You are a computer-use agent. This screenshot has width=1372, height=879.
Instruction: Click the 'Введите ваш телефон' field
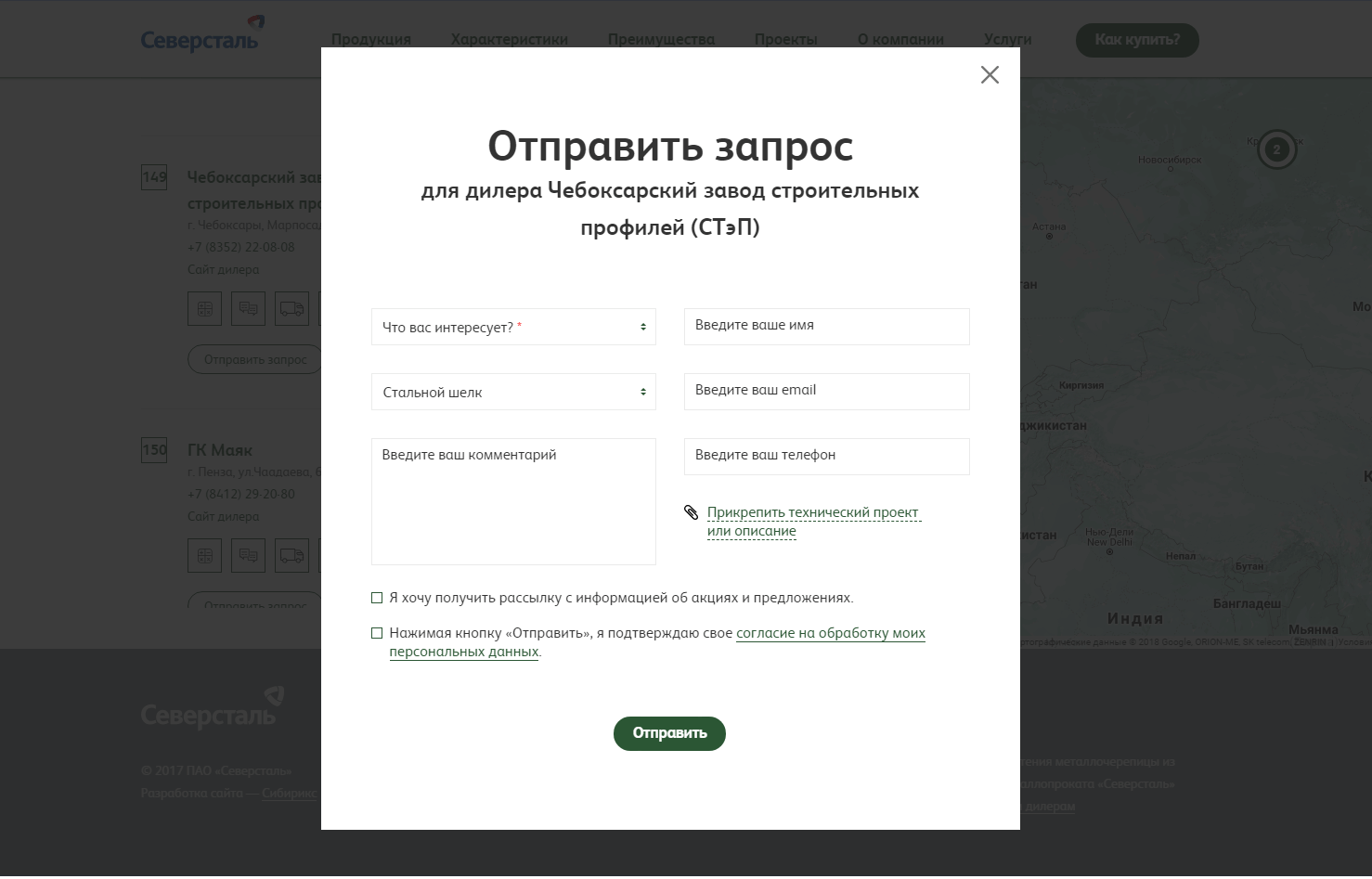(x=826, y=457)
